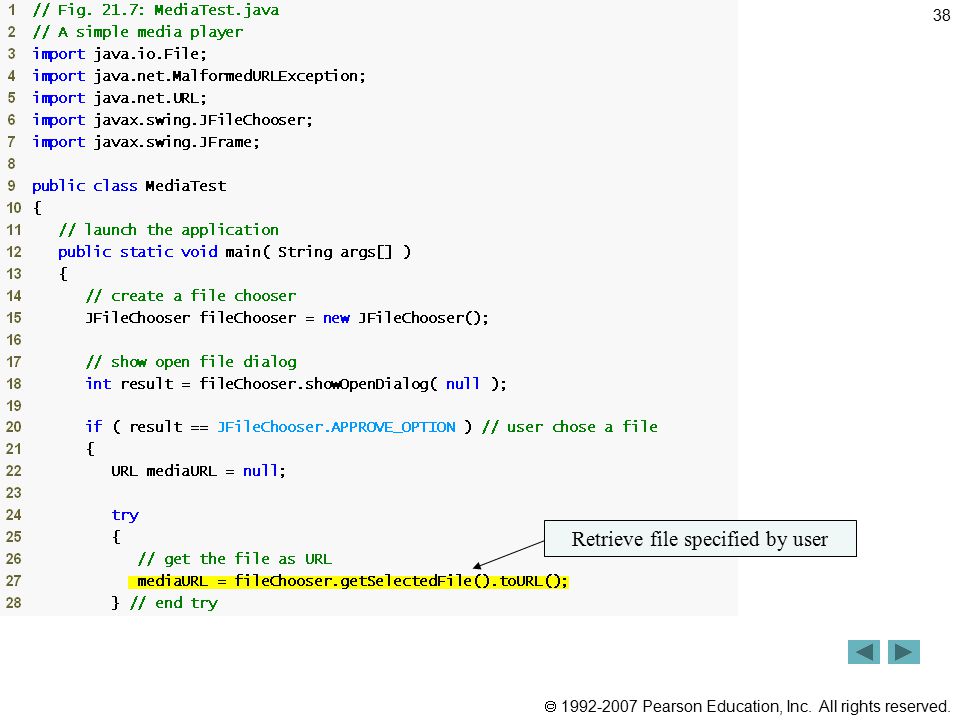Viewport: 960px width, 720px height.
Task: Click the highlighted getSelectedFile().toURL() line
Action: pos(348,581)
